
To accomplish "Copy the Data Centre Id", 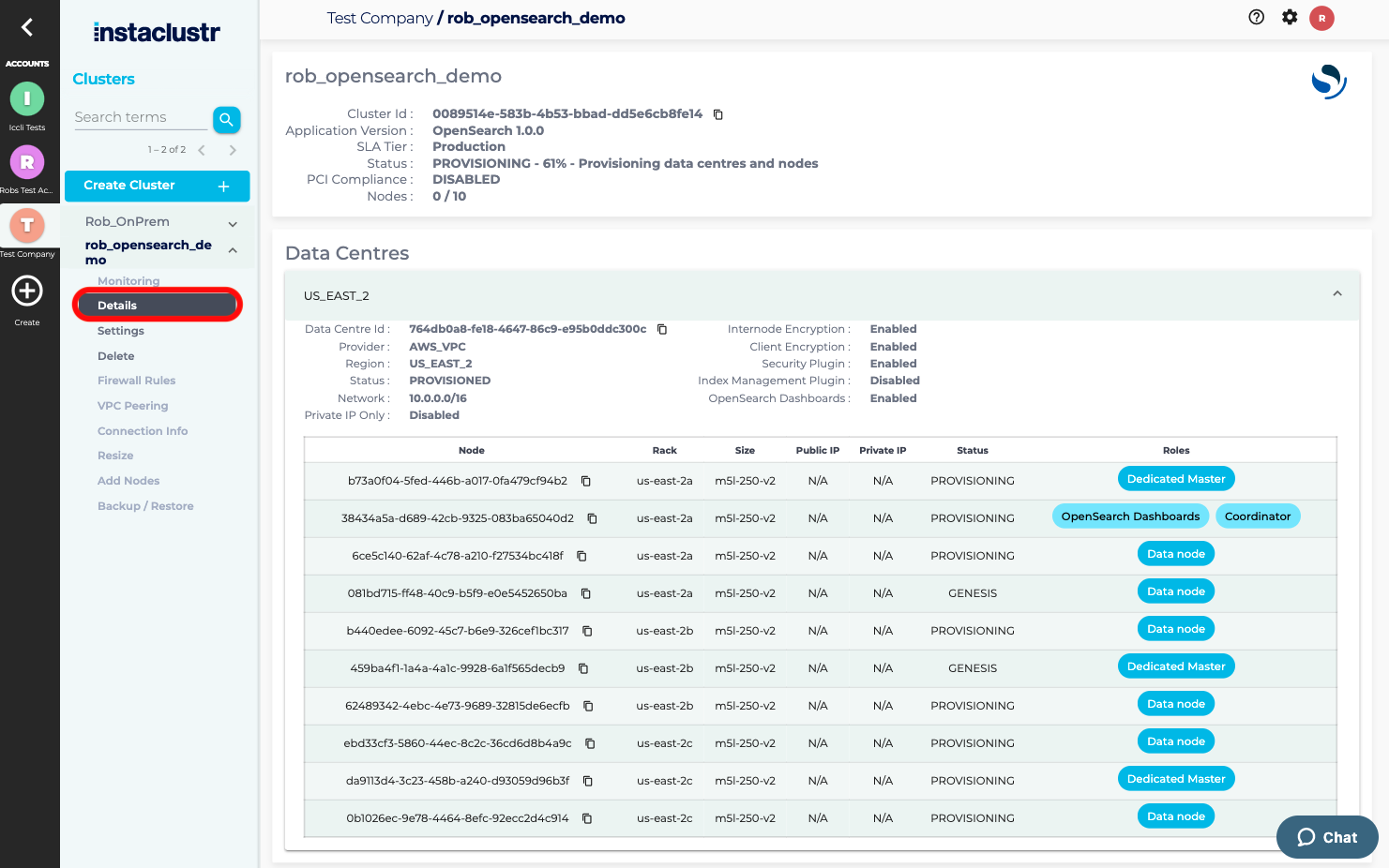I will click(662, 329).
